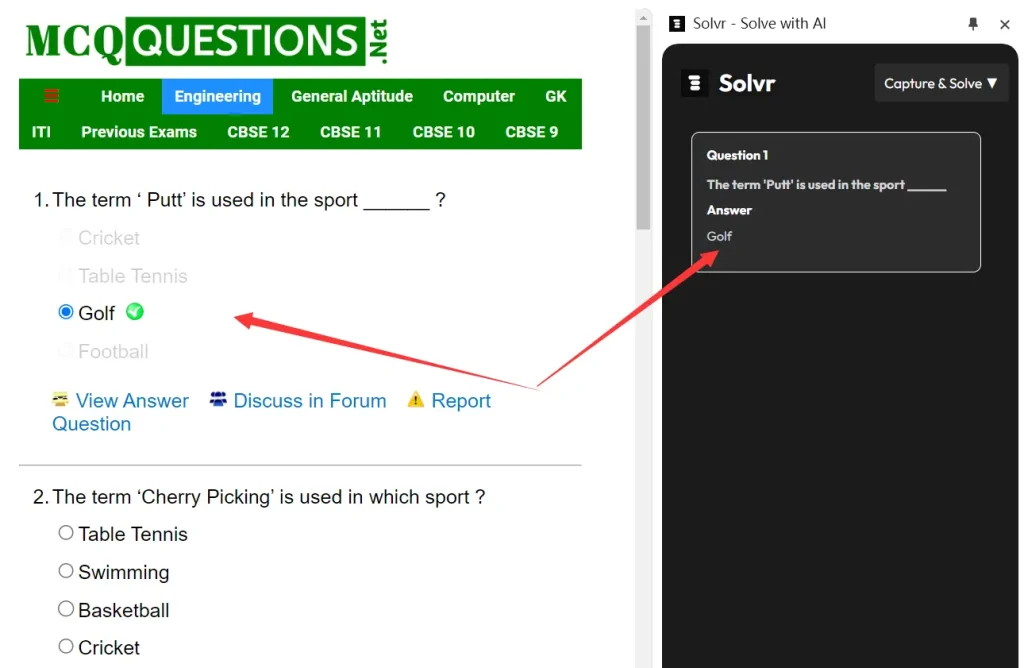Click the Solvr logo icon in the panel
1024x668 pixels.
click(x=695, y=83)
